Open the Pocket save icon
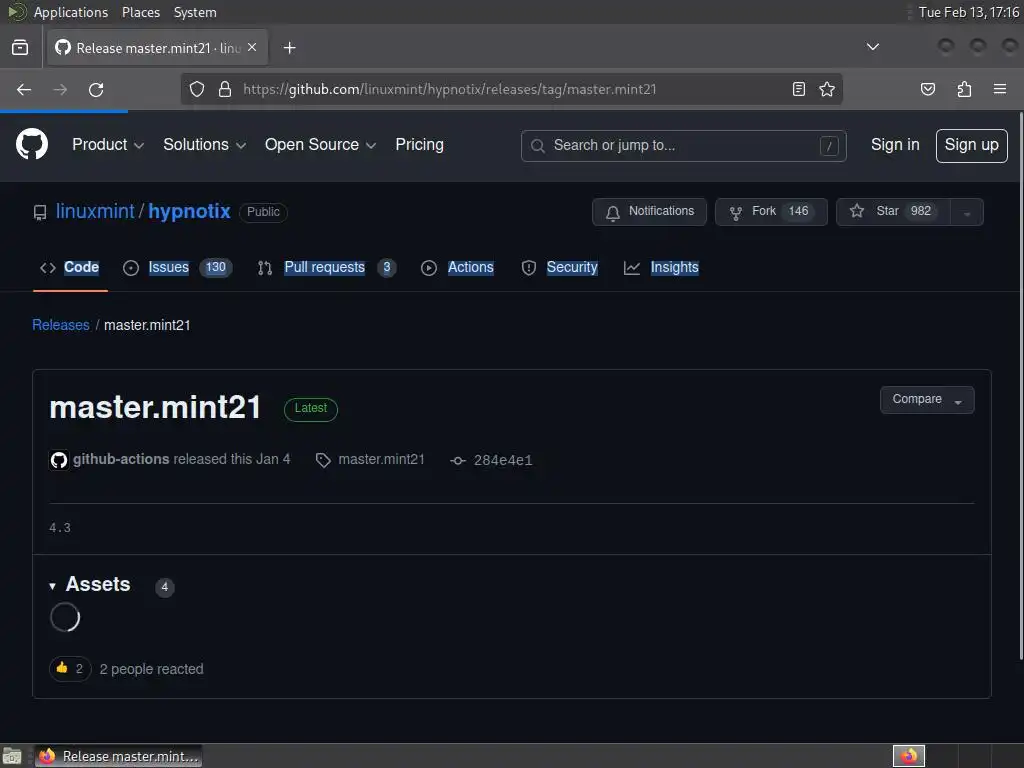 tap(927, 89)
